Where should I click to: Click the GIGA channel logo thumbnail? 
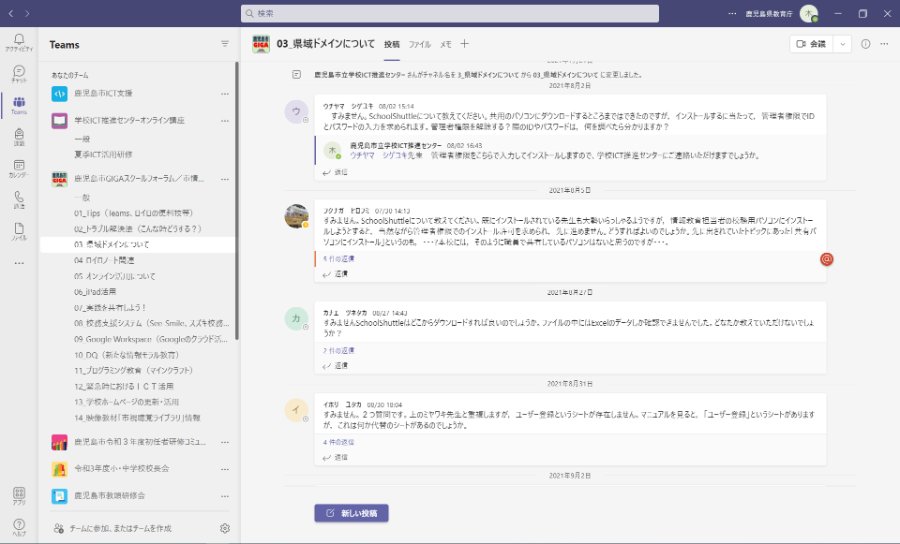[261, 44]
